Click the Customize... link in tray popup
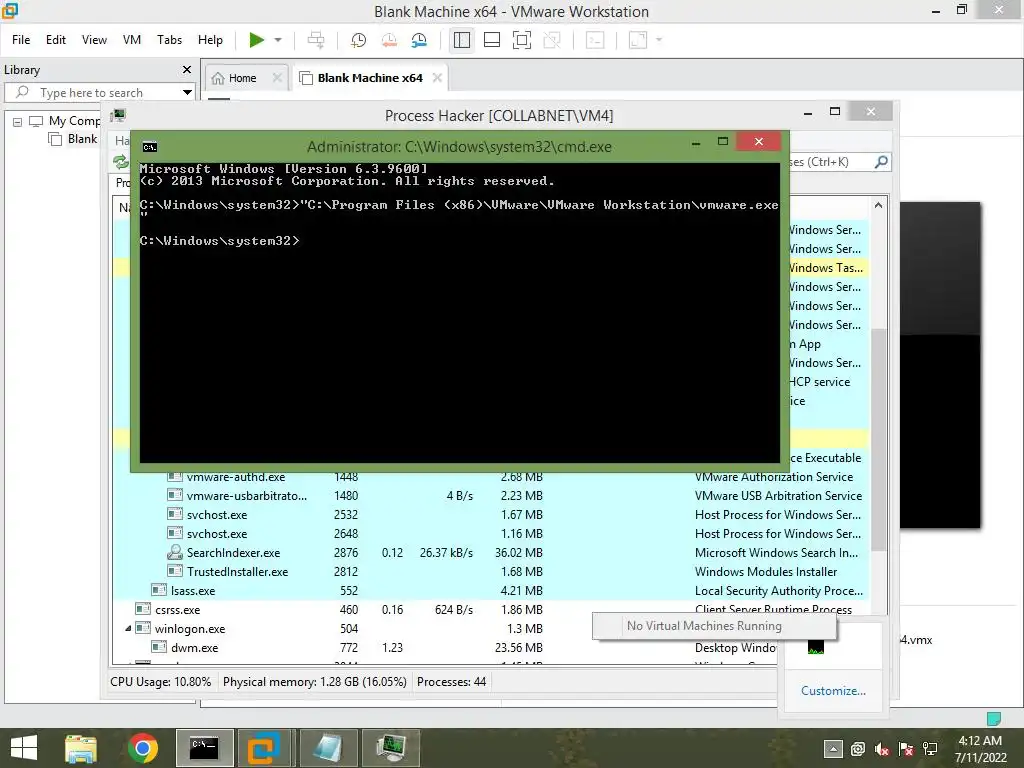Viewport: 1024px width, 768px height. tap(833, 691)
